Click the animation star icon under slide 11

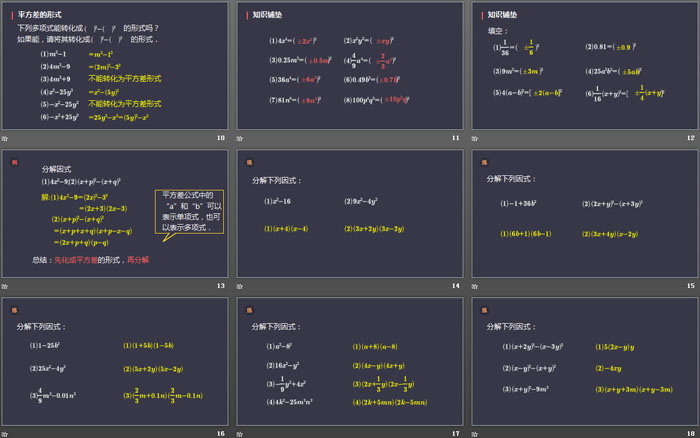(x=240, y=138)
